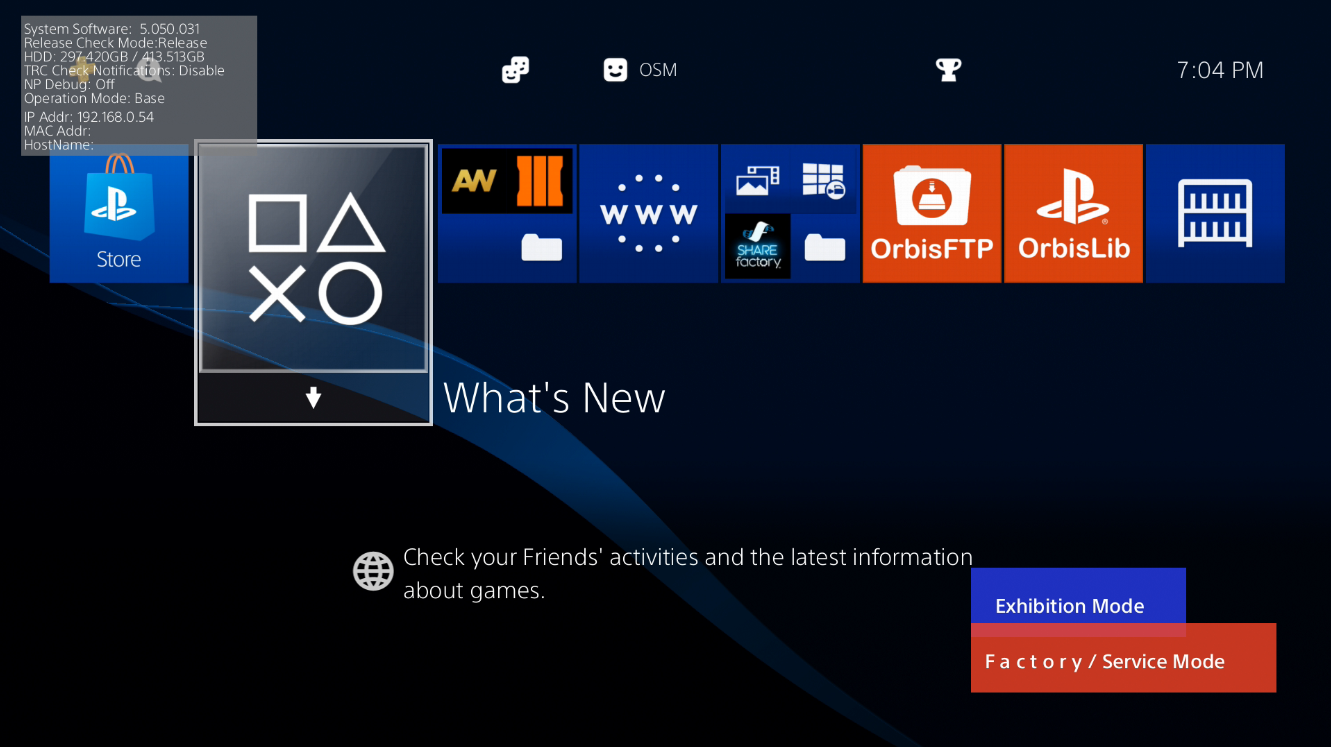Open the folder icon in games folder tile
The height and width of the screenshot is (747, 1331).
pyautogui.click(x=541, y=247)
